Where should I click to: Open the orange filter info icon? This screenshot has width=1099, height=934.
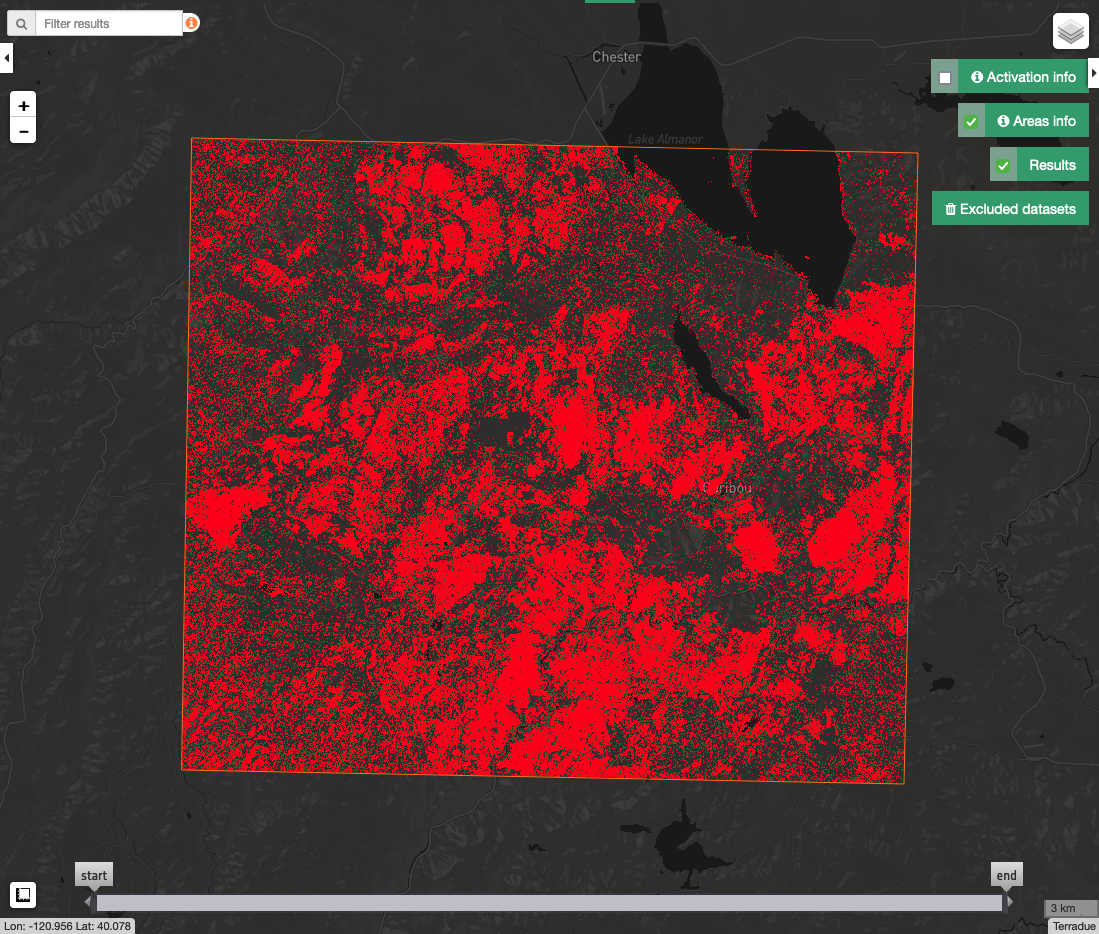tap(191, 23)
